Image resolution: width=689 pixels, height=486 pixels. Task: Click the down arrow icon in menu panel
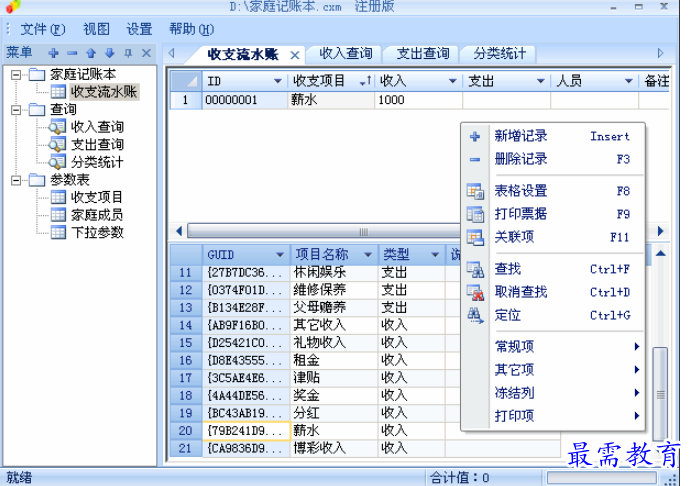(110, 53)
